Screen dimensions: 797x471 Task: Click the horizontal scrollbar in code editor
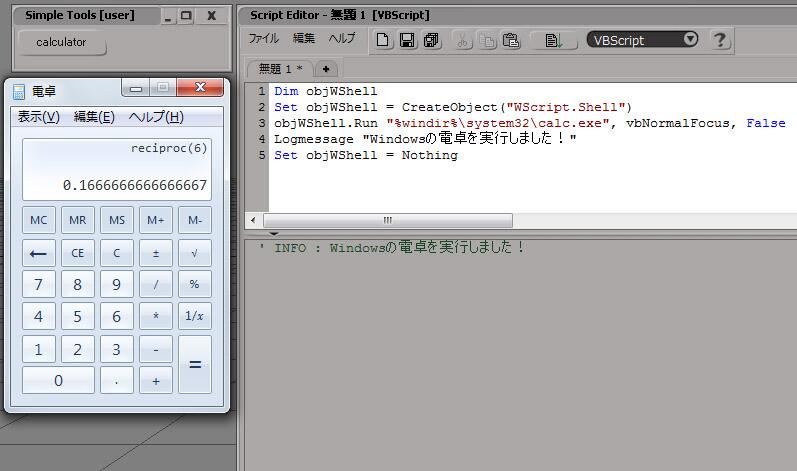tap(388, 220)
